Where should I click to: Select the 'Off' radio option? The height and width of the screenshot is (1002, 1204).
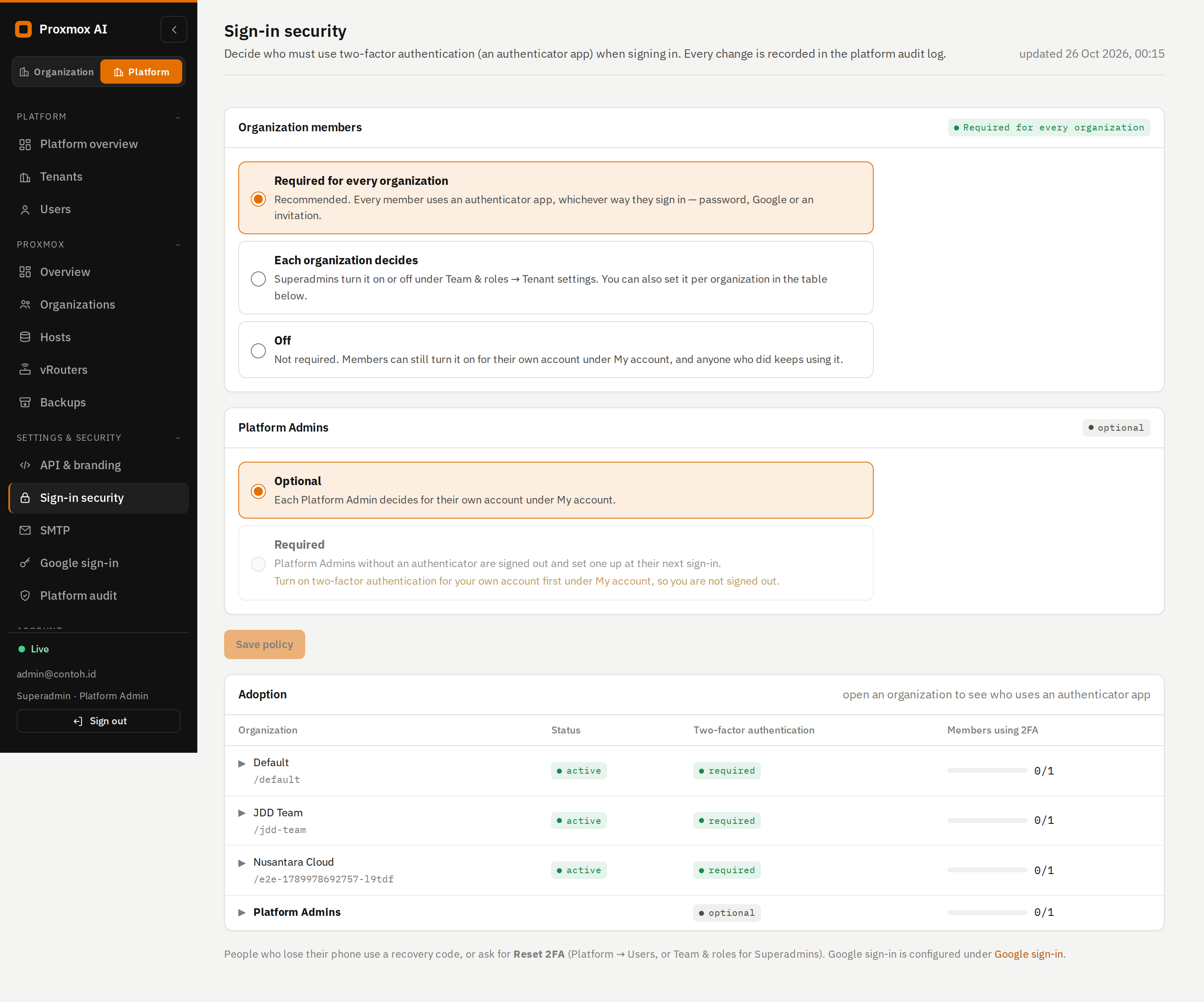pos(259,351)
